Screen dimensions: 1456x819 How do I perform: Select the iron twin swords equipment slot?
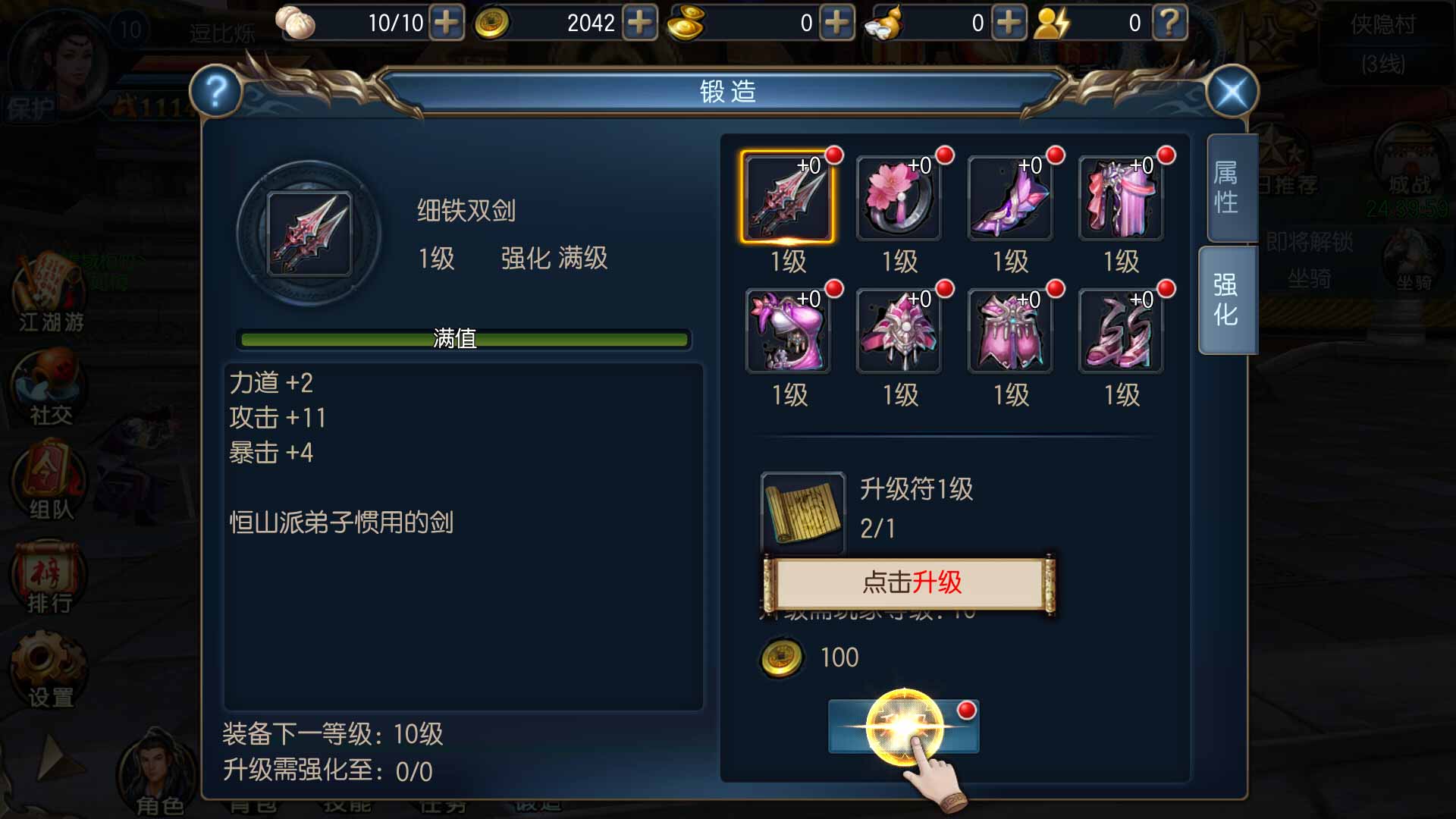788,197
